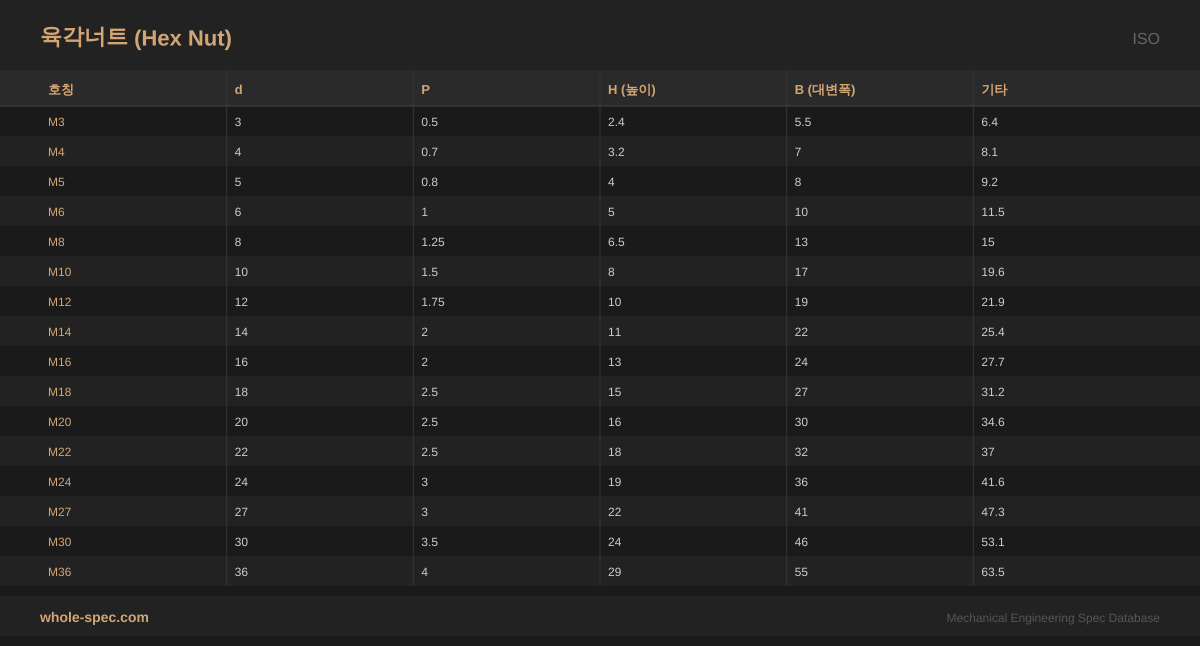Click the 육각너트 (Hex Nut) title
The width and height of the screenshot is (1200, 646).
(x=136, y=38)
